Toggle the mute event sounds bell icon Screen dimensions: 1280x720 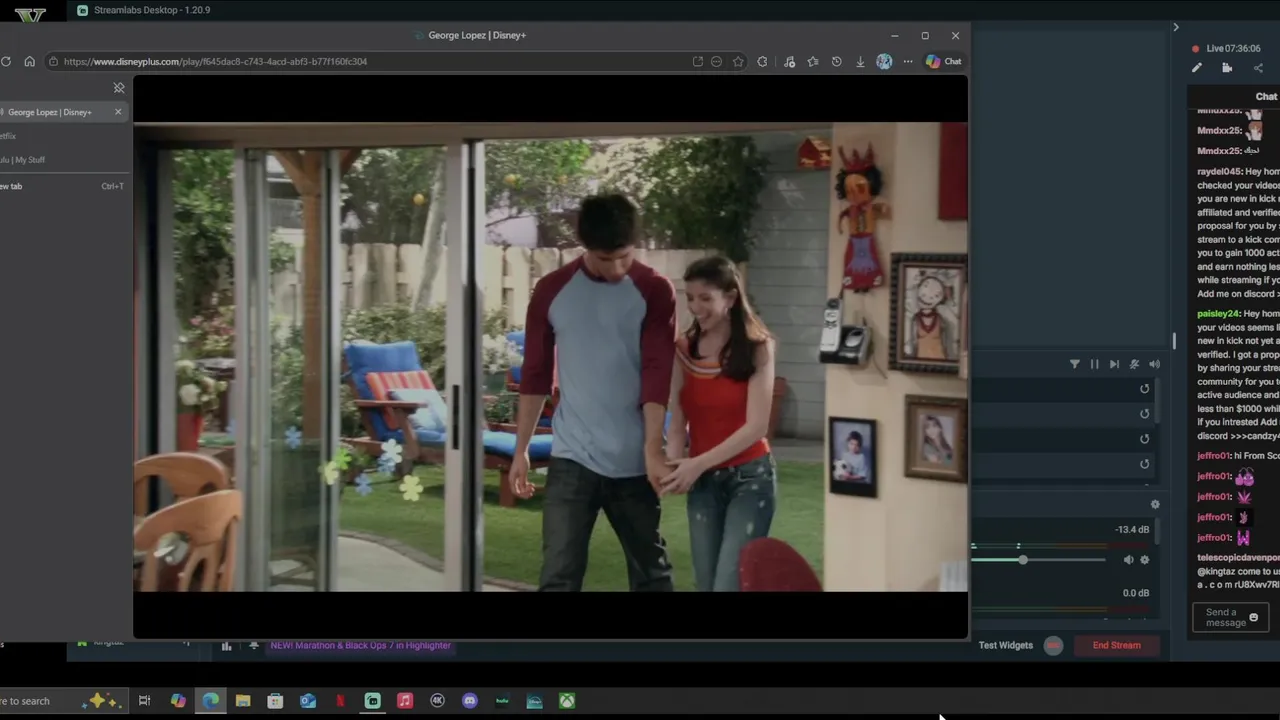pos(1134,364)
